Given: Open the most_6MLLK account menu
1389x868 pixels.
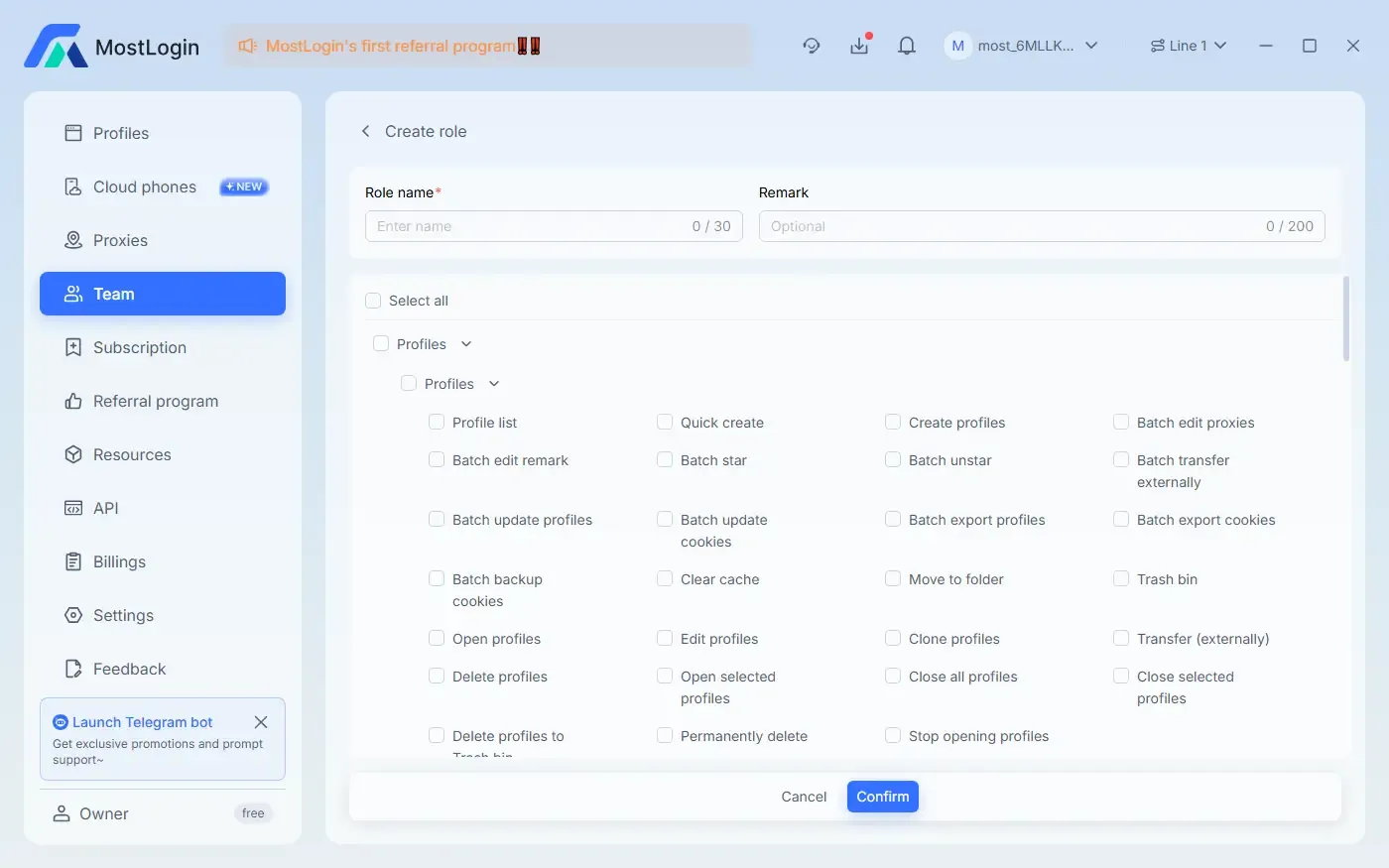Looking at the screenshot, I should [x=1023, y=45].
